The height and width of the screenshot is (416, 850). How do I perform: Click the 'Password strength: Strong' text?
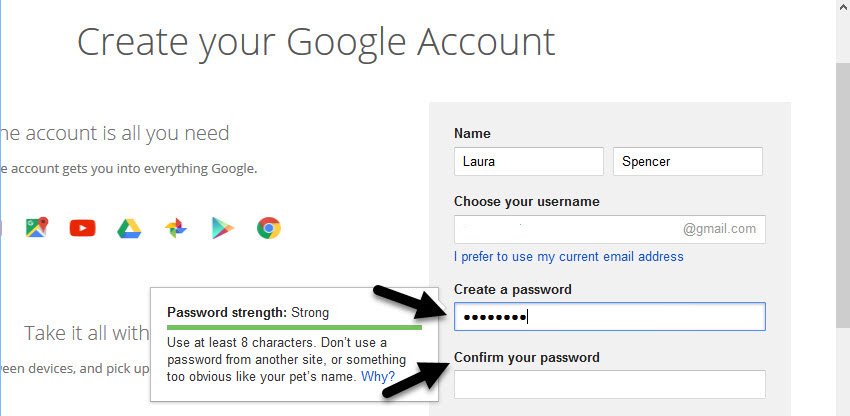tap(247, 311)
